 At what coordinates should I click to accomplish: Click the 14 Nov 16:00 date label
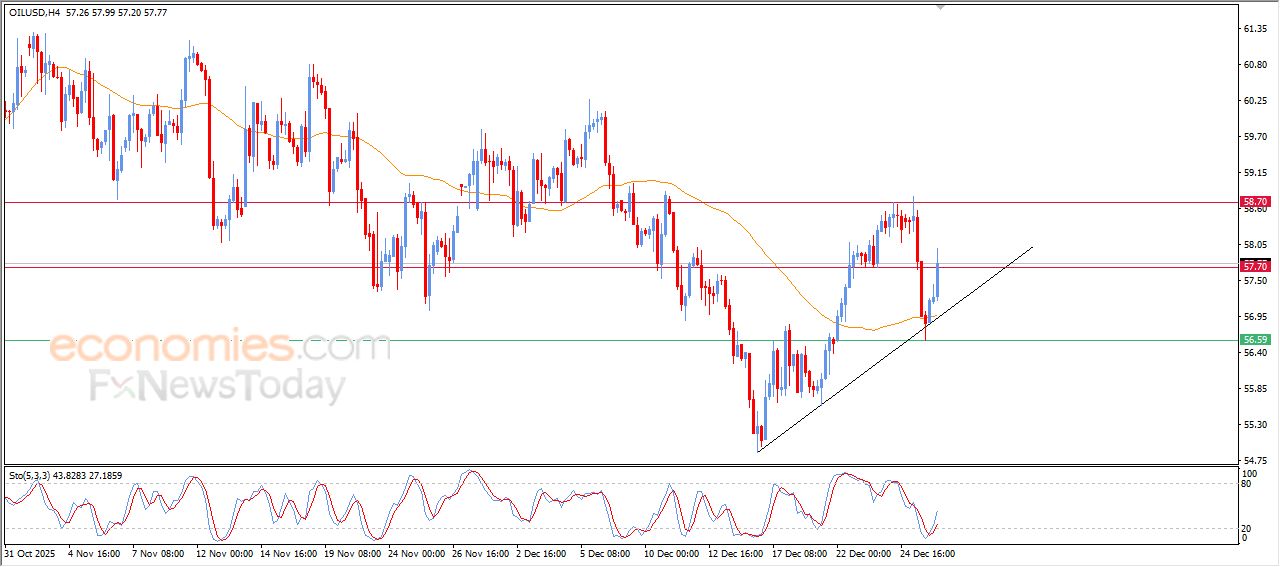tap(288, 552)
